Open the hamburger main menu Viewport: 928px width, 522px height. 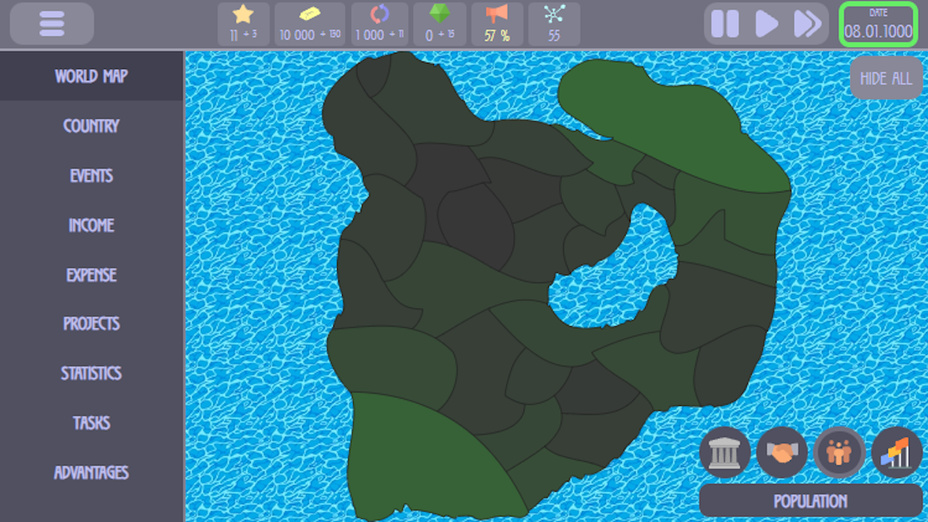[x=51, y=24]
